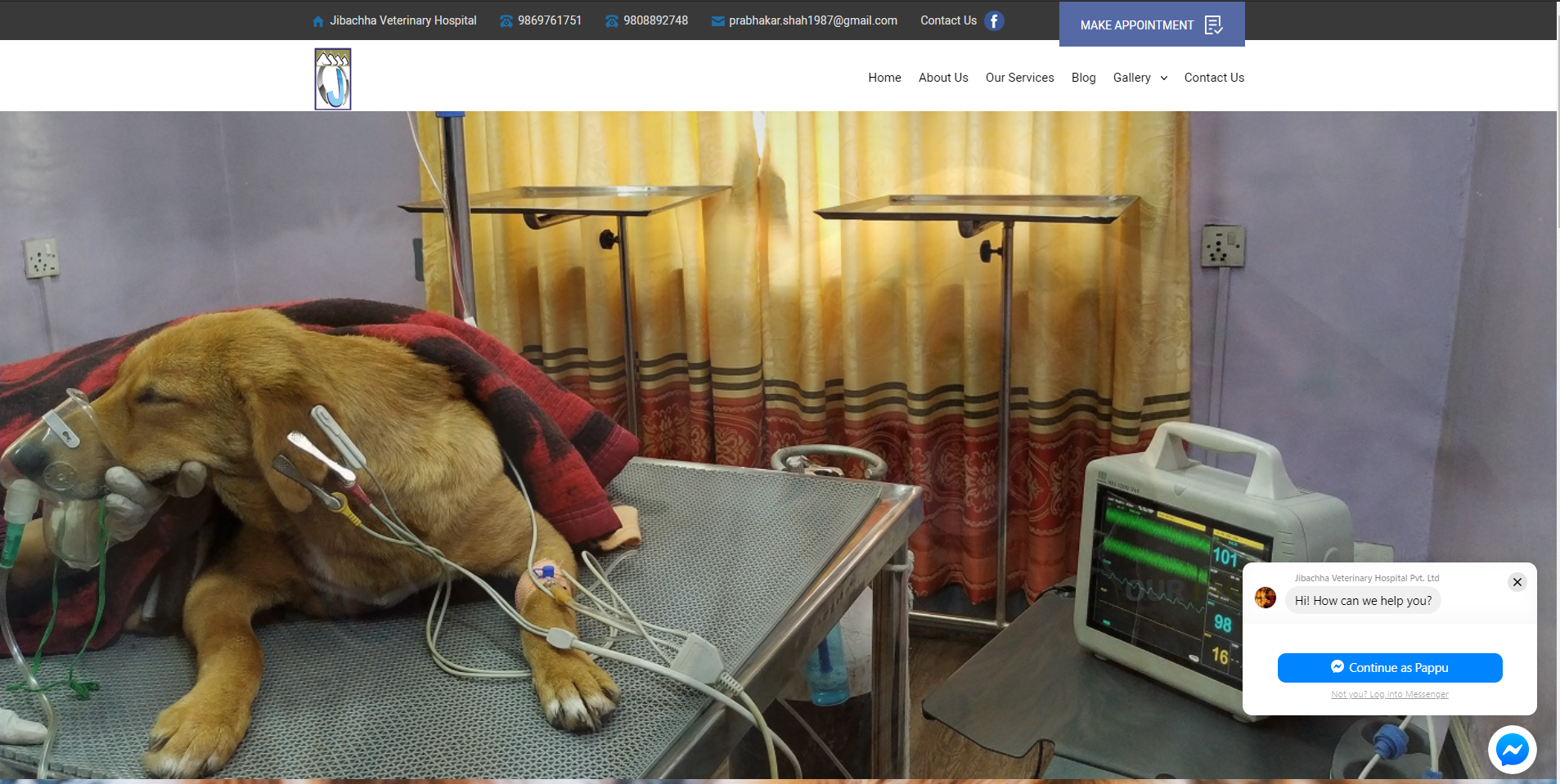Open the About Us page

pos(943,78)
